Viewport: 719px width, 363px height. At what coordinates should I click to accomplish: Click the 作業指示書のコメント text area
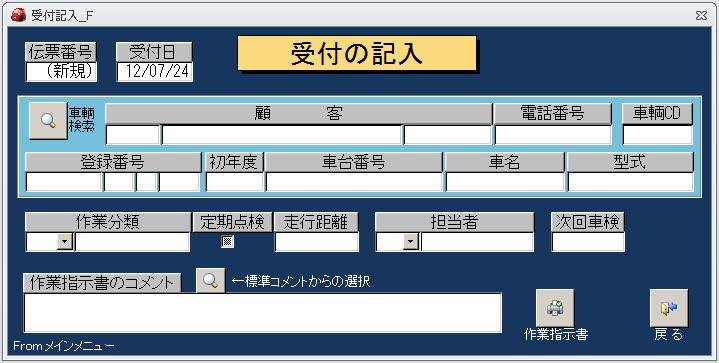(x=263, y=313)
